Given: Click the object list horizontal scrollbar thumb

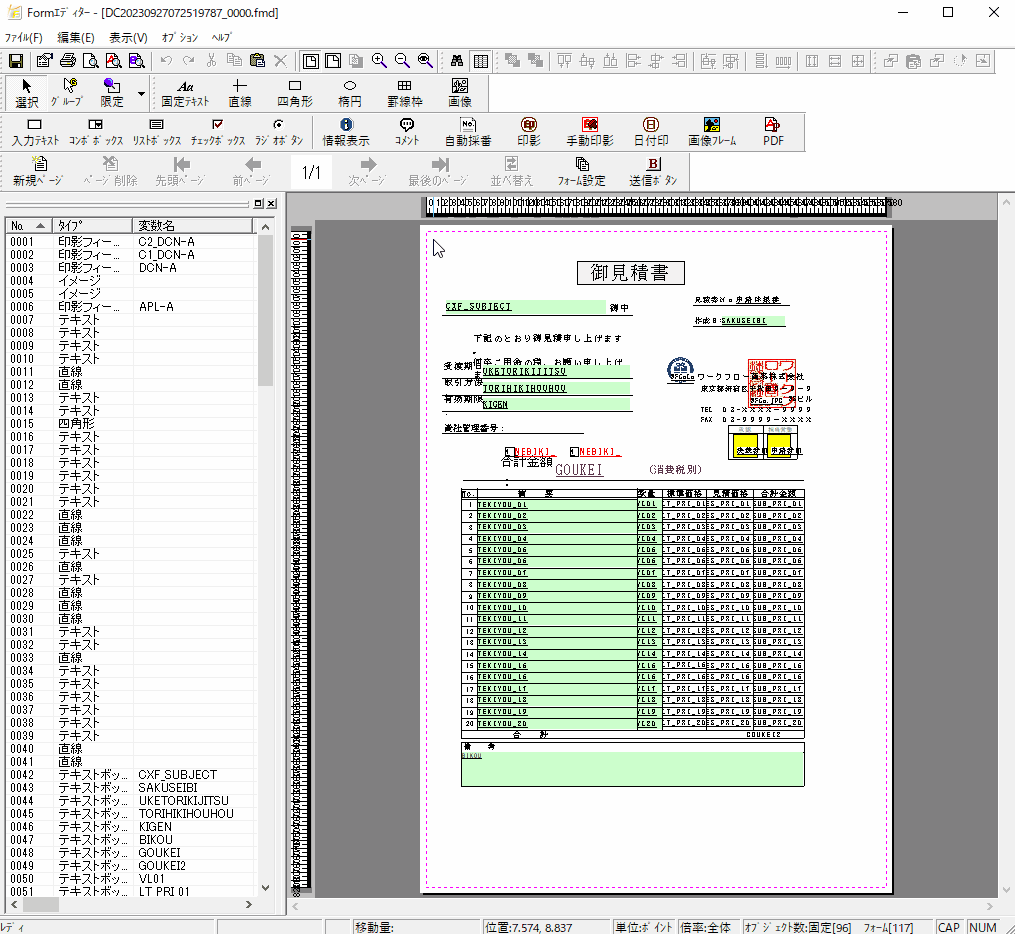Looking at the screenshot, I should point(41,904).
